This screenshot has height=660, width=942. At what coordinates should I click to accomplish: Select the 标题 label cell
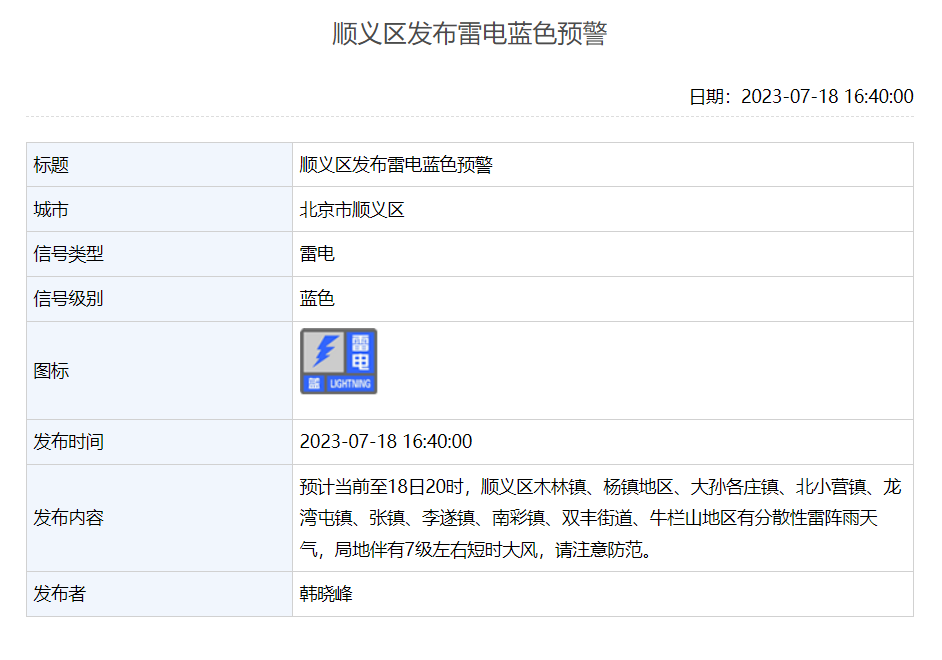[52, 165]
